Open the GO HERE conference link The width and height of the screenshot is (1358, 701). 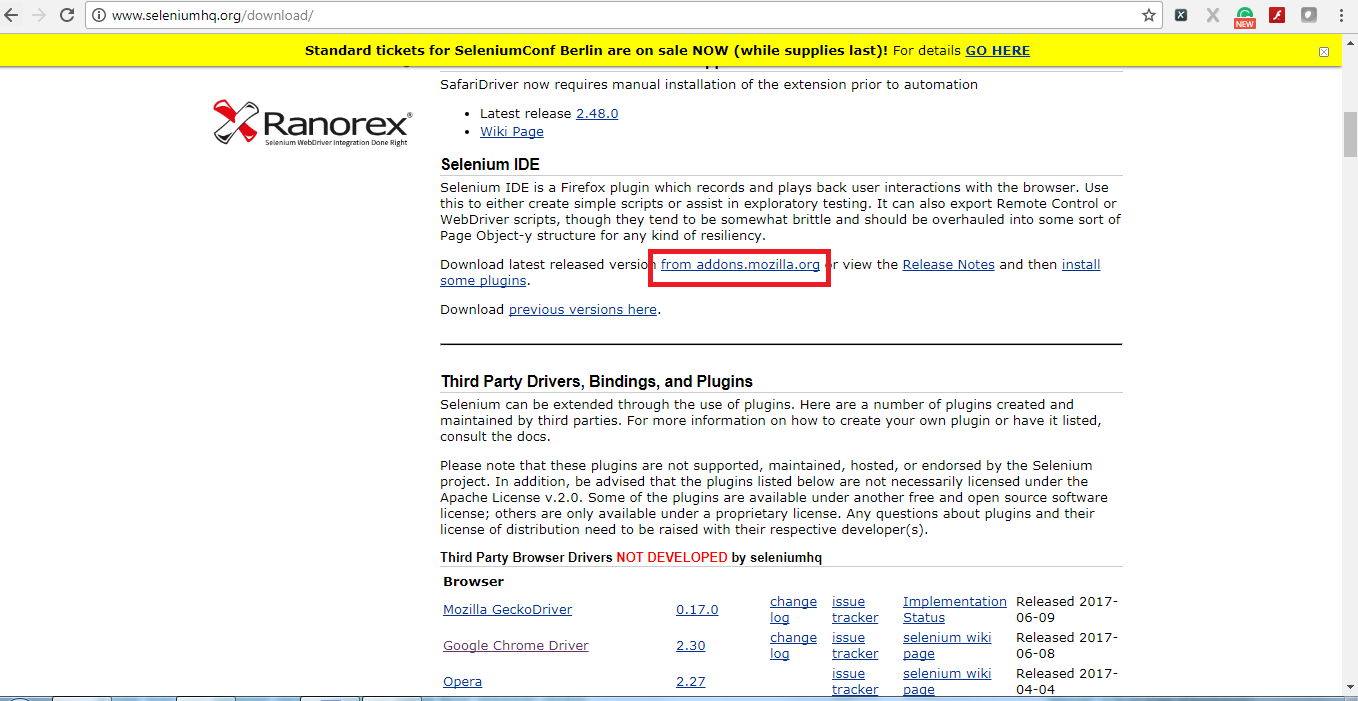(x=997, y=50)
